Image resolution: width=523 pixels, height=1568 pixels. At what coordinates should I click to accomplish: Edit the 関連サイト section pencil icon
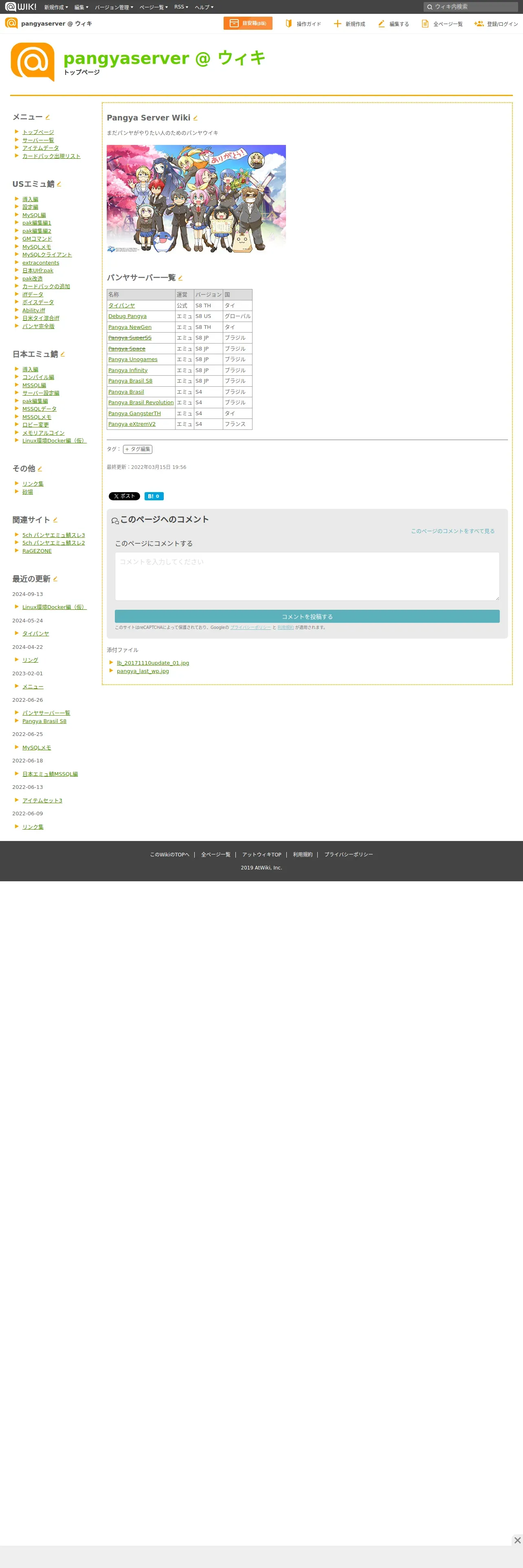coord(55,520)
